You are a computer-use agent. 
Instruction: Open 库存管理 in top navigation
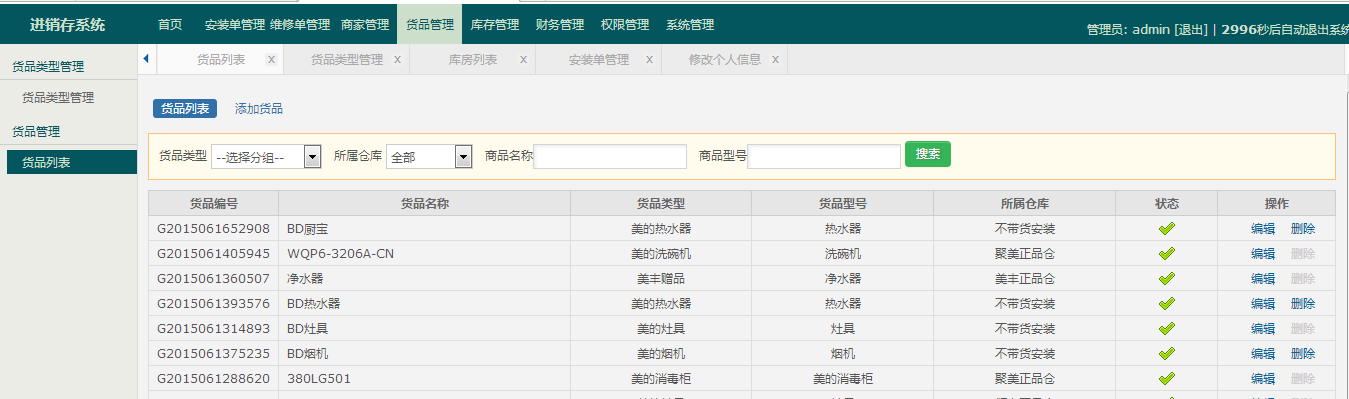coord(495,24)
